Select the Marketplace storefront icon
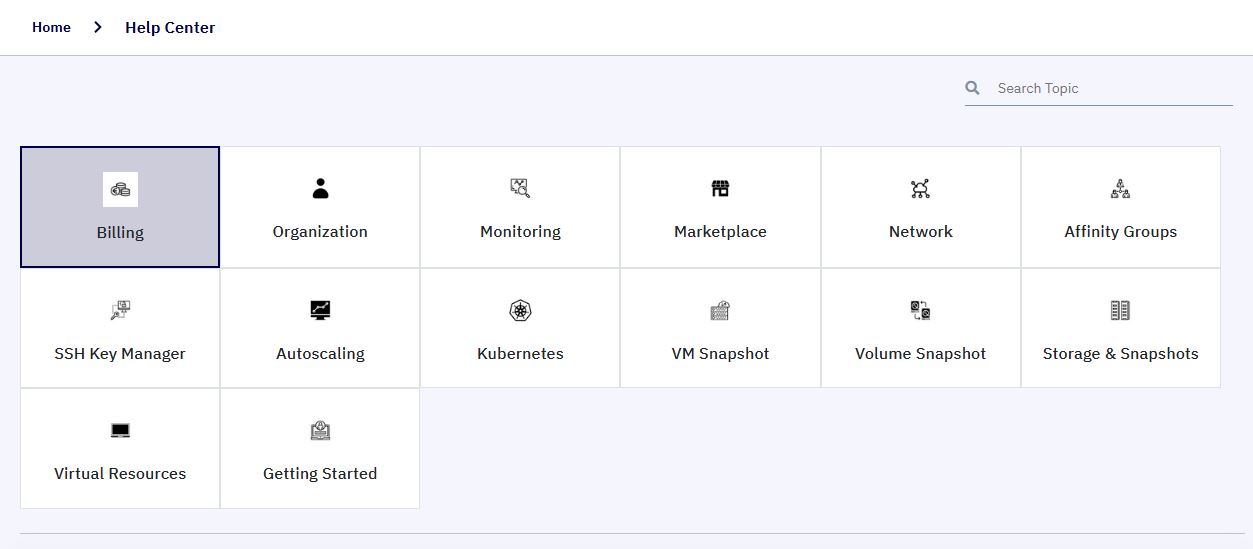The height and width of the screenshot is (549, 1253). [x=720, y=189]
